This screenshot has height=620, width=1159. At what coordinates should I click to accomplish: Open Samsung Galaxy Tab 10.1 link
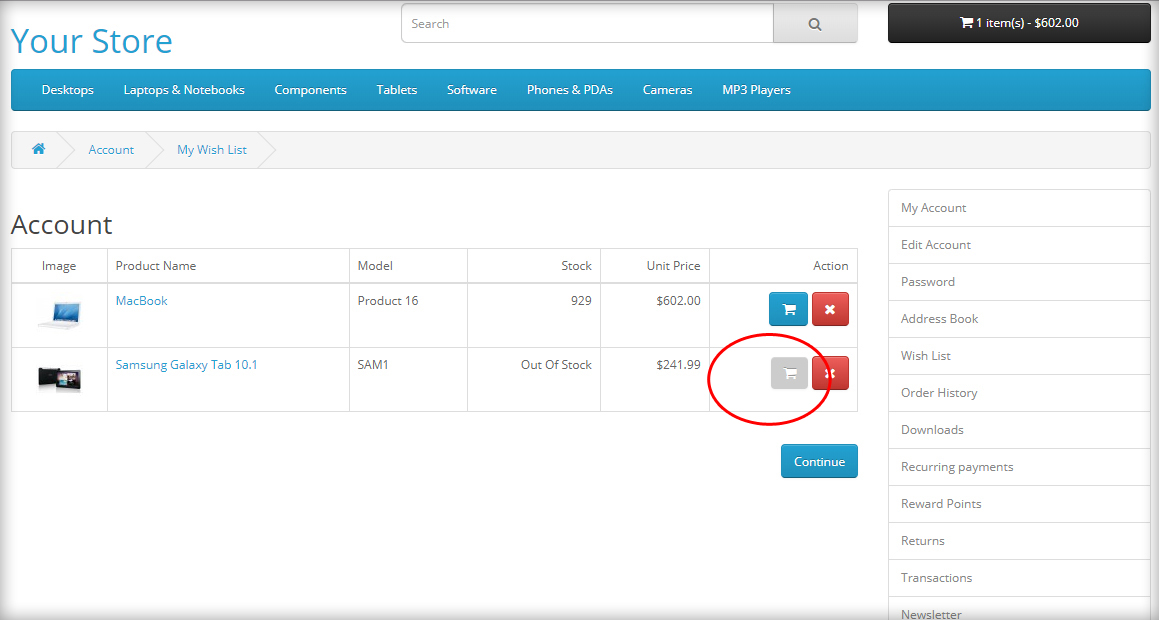186,365
